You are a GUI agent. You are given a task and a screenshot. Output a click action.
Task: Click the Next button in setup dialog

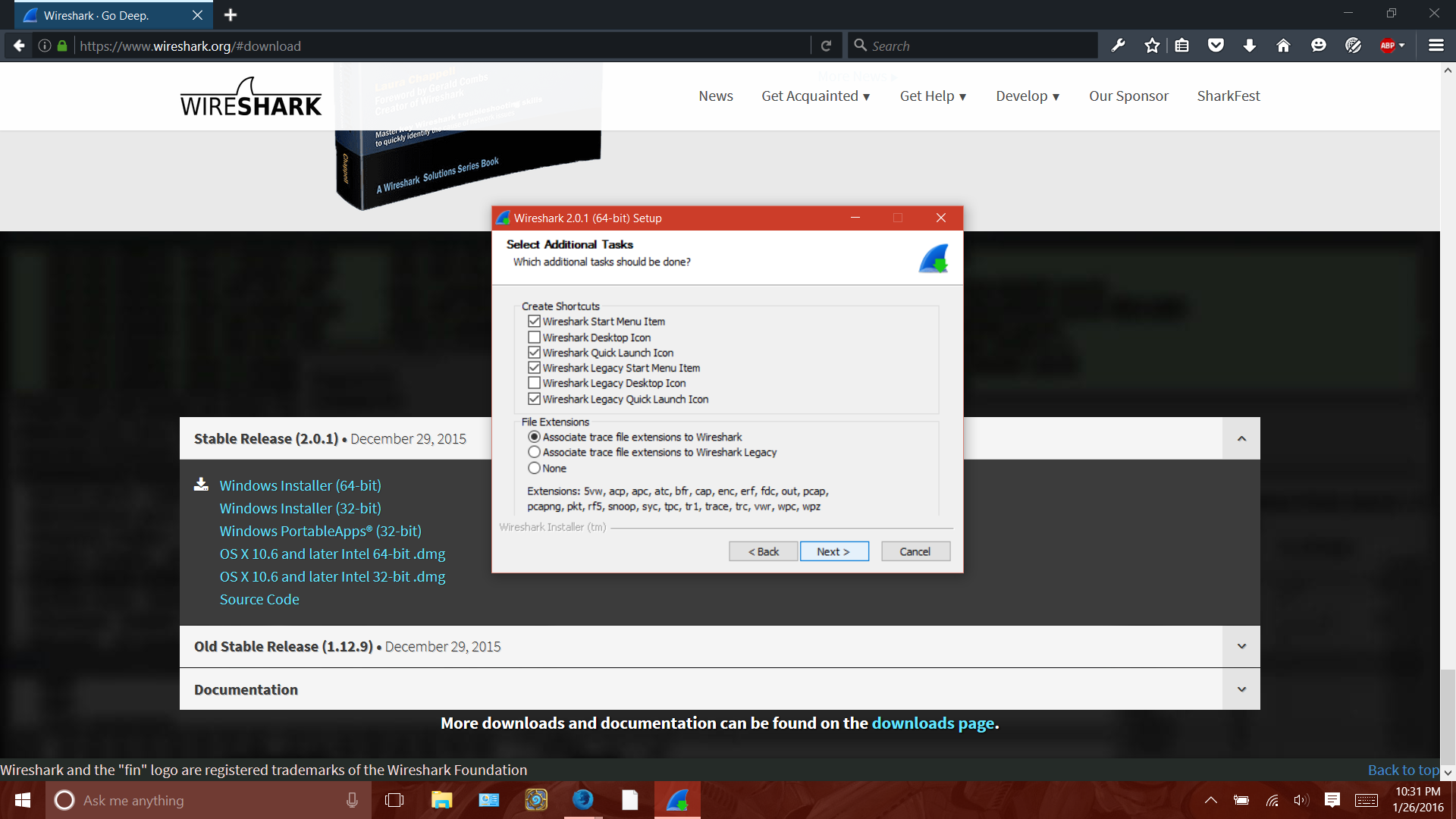(x=833, y=551)
